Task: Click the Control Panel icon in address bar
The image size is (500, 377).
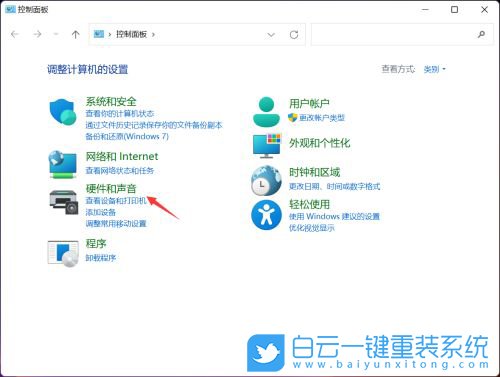Action: [99, 34]
